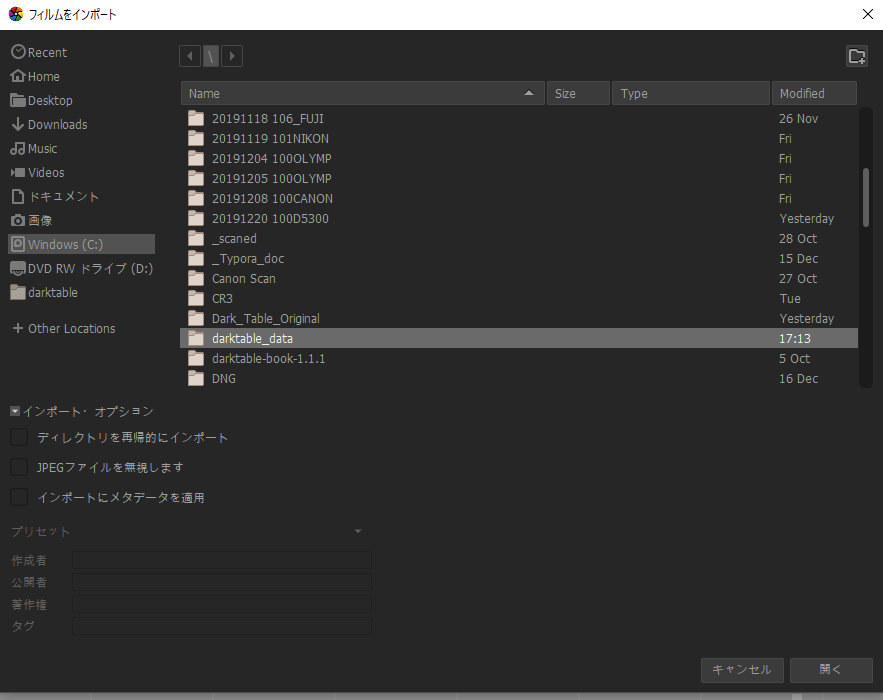883x700 pixels.
Task: Open Music in the sidebar
Action: point(34,149)
